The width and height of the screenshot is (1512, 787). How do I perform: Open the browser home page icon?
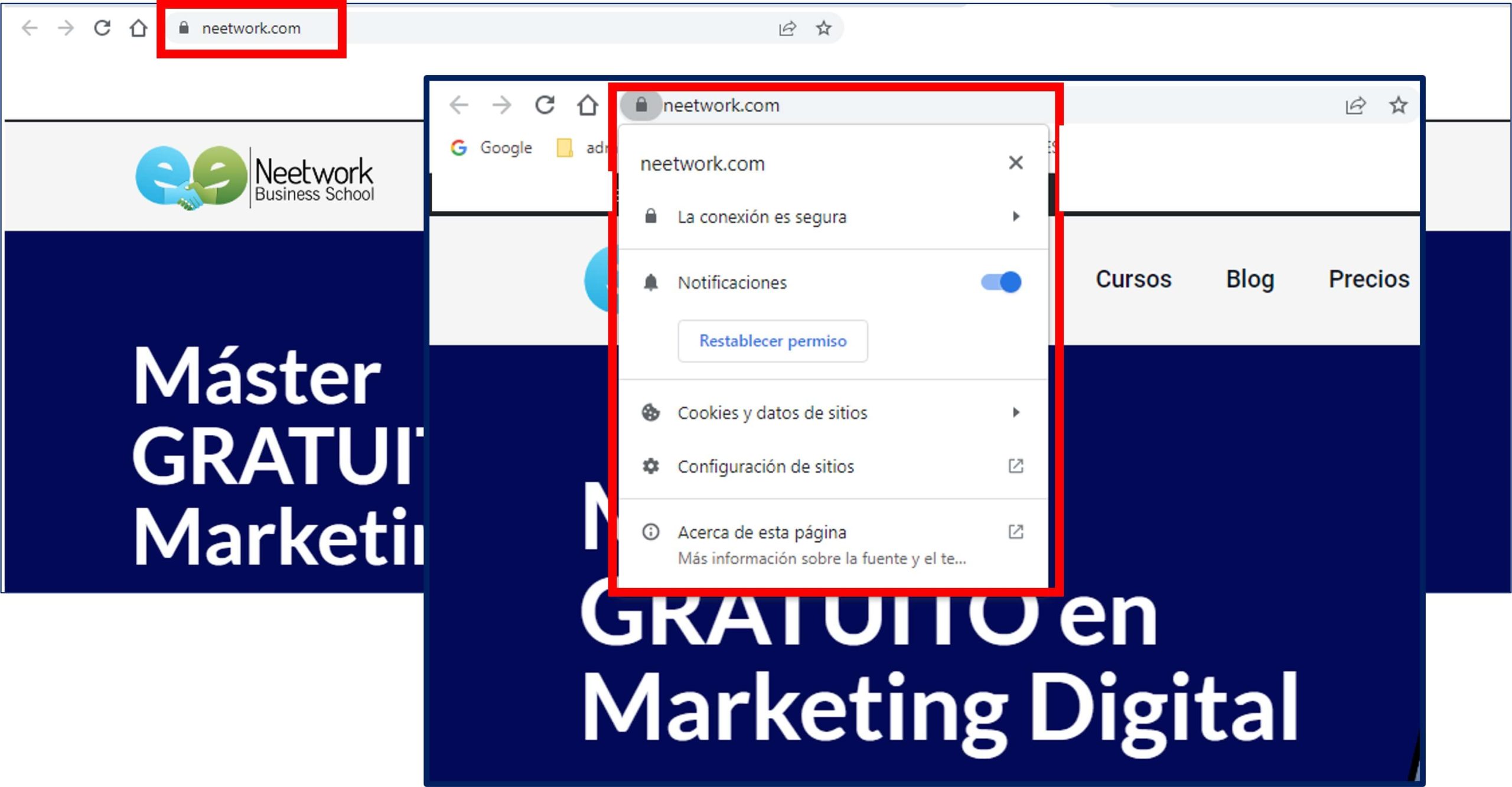[x=588, y=105]
